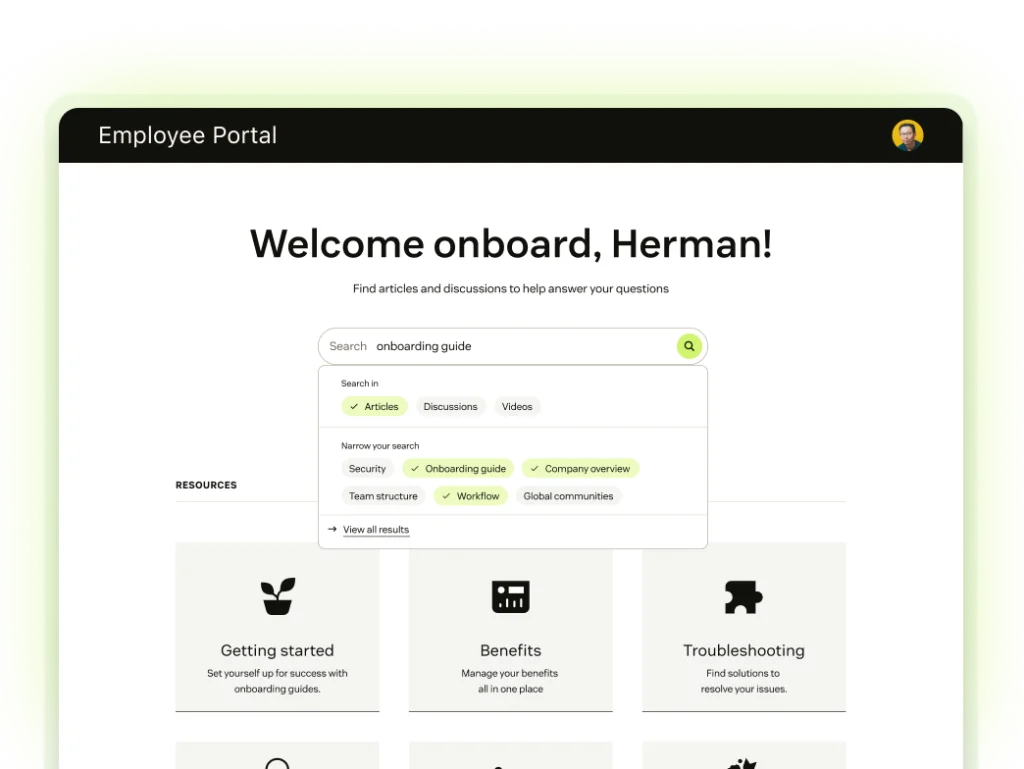
Task: Open the View all results link
Action: tap(376, 530)
